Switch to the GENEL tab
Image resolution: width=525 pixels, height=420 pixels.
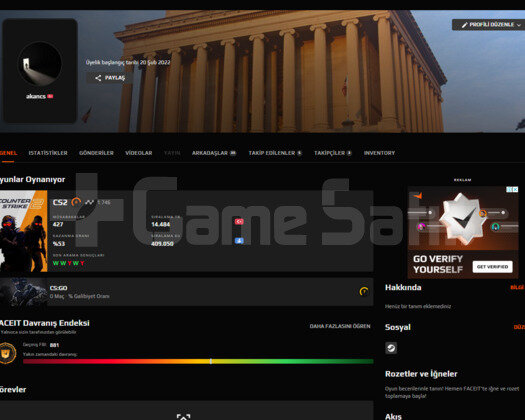click(x=8, y=153)
